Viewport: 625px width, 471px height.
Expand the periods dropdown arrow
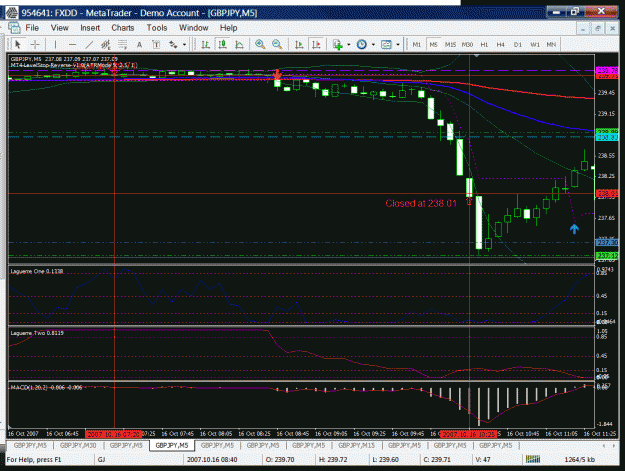(x=373, y=45)
